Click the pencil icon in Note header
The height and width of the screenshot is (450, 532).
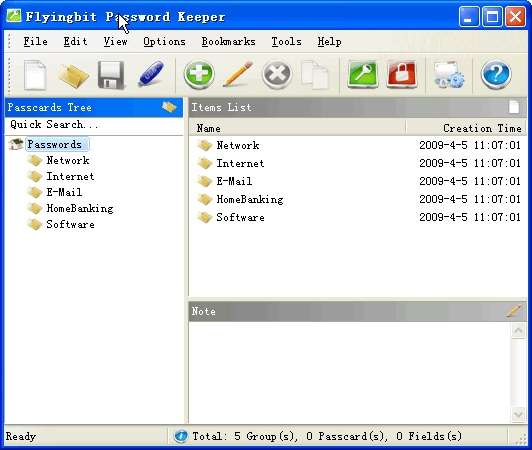pyautogui.click(x=513, y=311)
